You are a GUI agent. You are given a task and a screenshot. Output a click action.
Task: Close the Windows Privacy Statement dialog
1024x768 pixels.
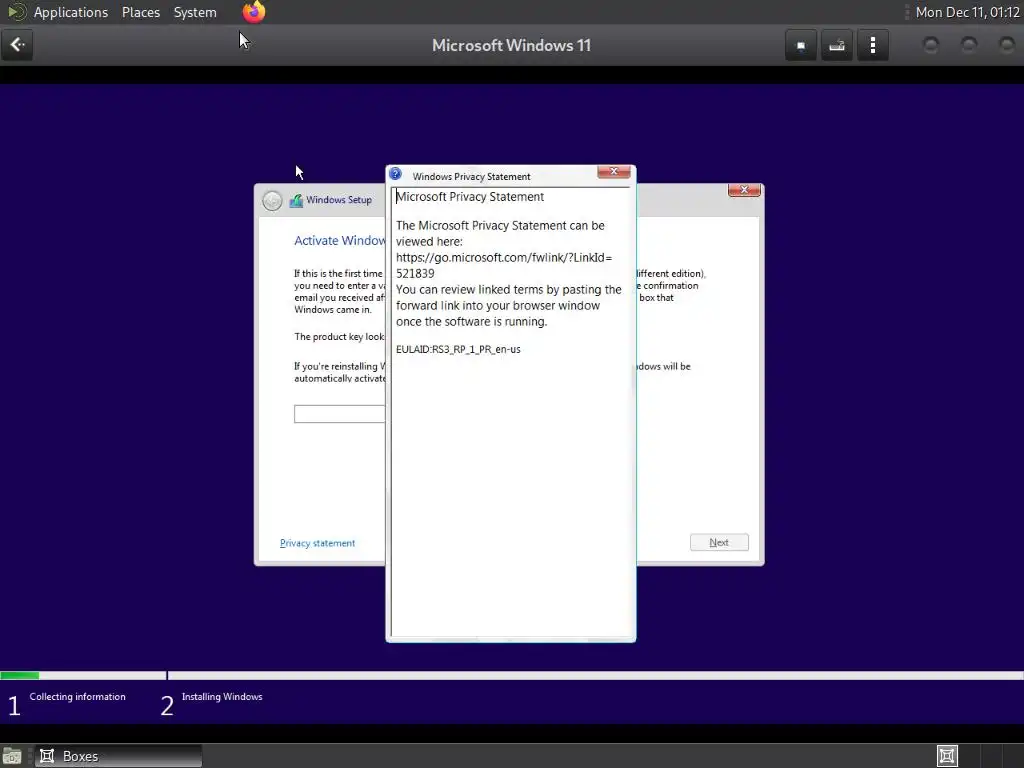614,171
